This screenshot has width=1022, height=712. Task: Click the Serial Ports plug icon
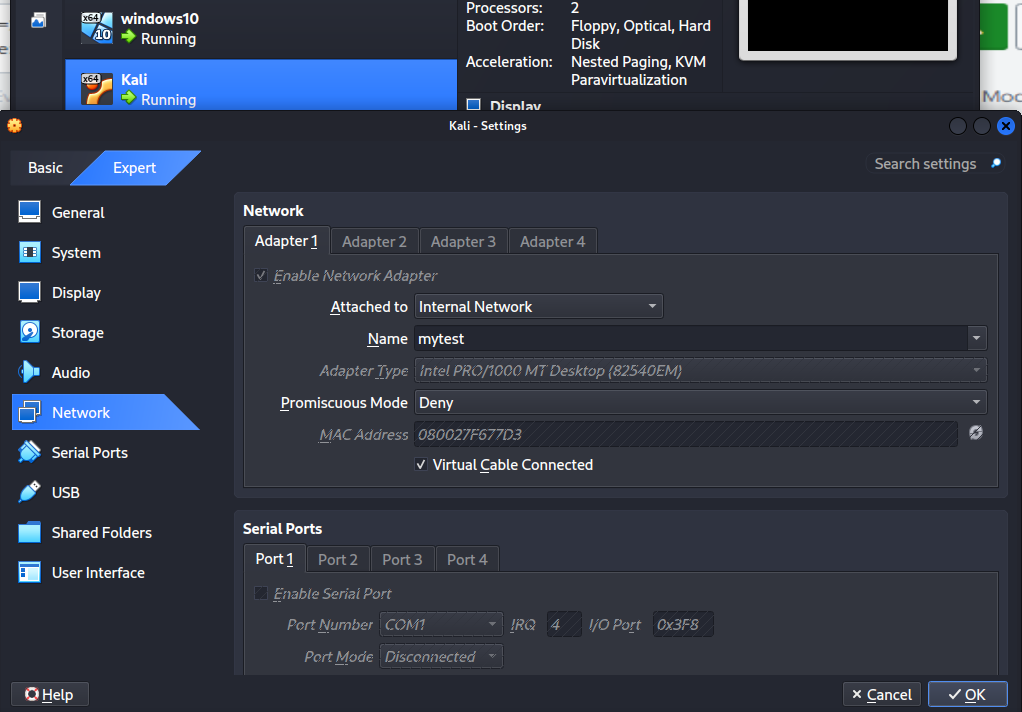[29, 452]
